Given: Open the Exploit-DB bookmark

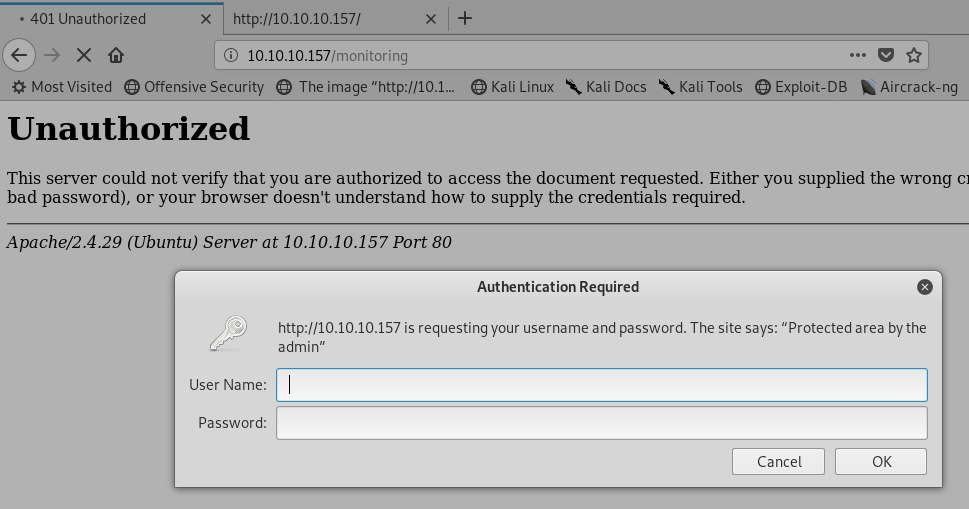Looking at the screenshot, I should point(802,87).
